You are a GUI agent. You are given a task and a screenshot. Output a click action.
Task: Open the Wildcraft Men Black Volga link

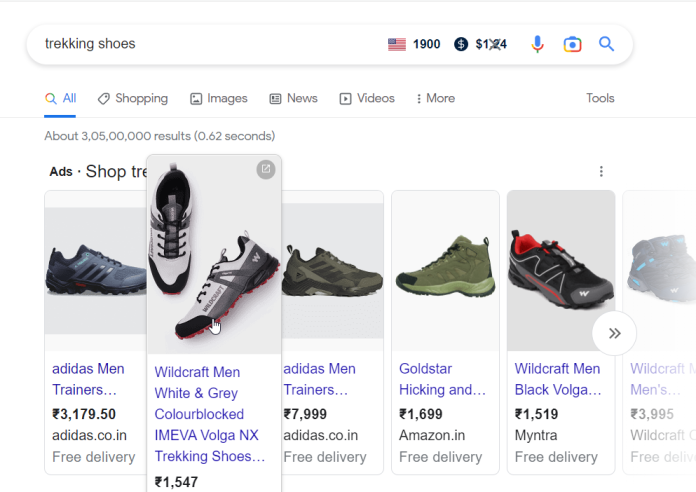point(558,379)
